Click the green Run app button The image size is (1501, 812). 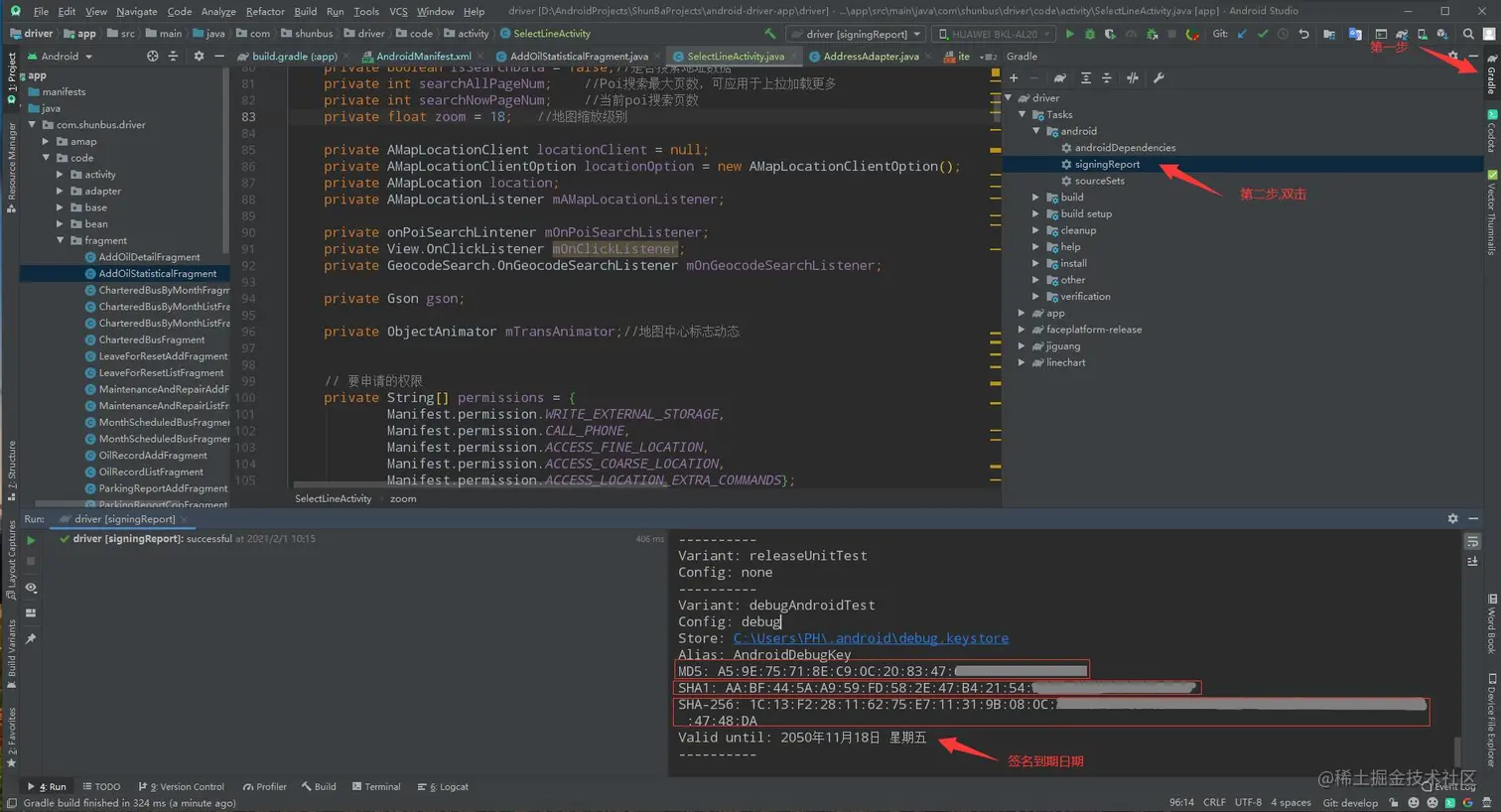[x=1069, y=34]
